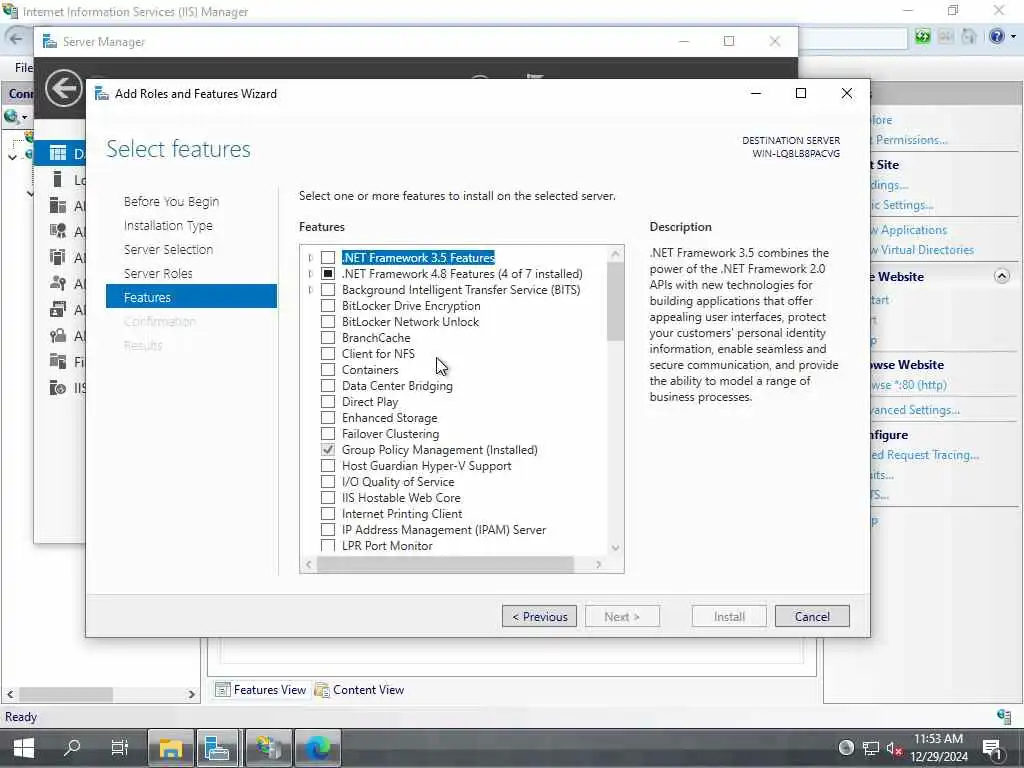Open the IIS role icon in Server Manager sidebar
This screenshot has width=1024, height=768.
tap(58, 388)
